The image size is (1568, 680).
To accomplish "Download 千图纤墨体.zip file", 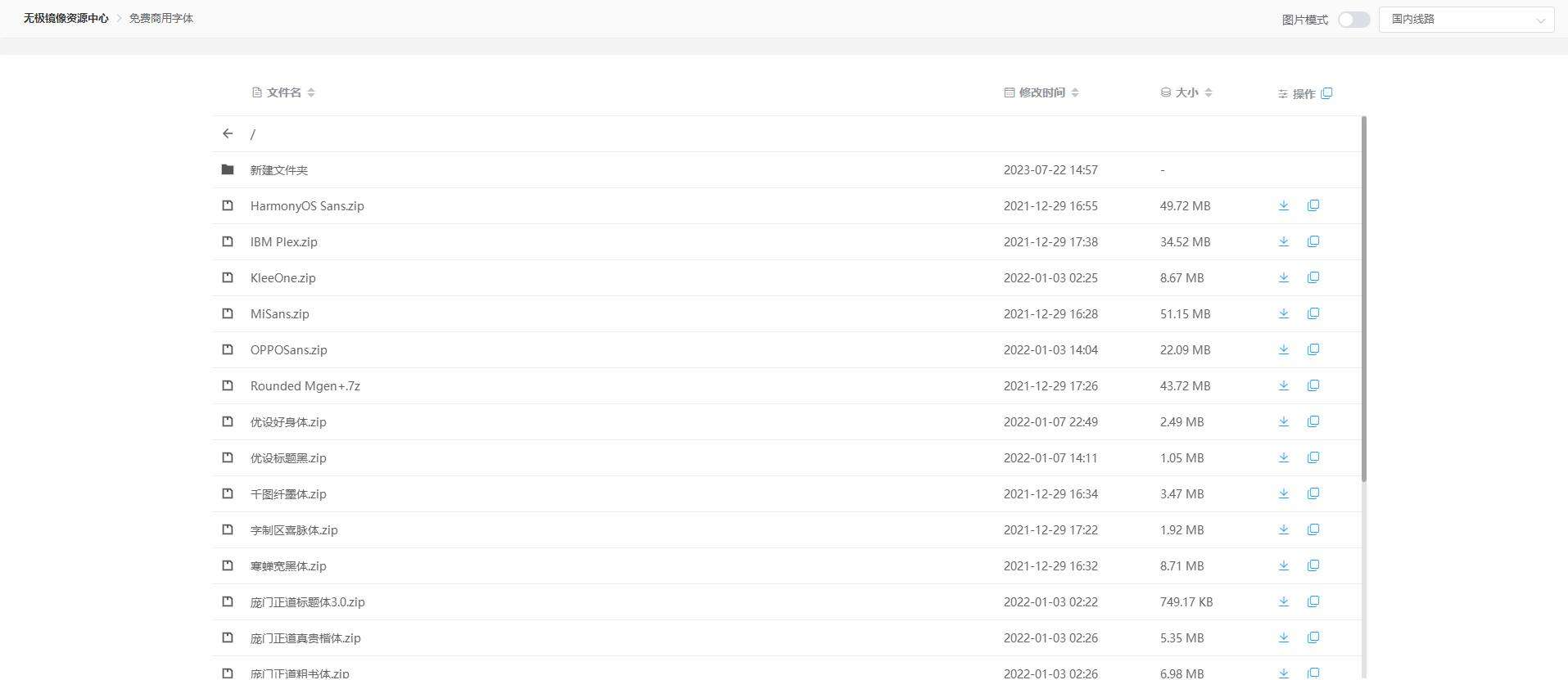I will point(1284,493).
